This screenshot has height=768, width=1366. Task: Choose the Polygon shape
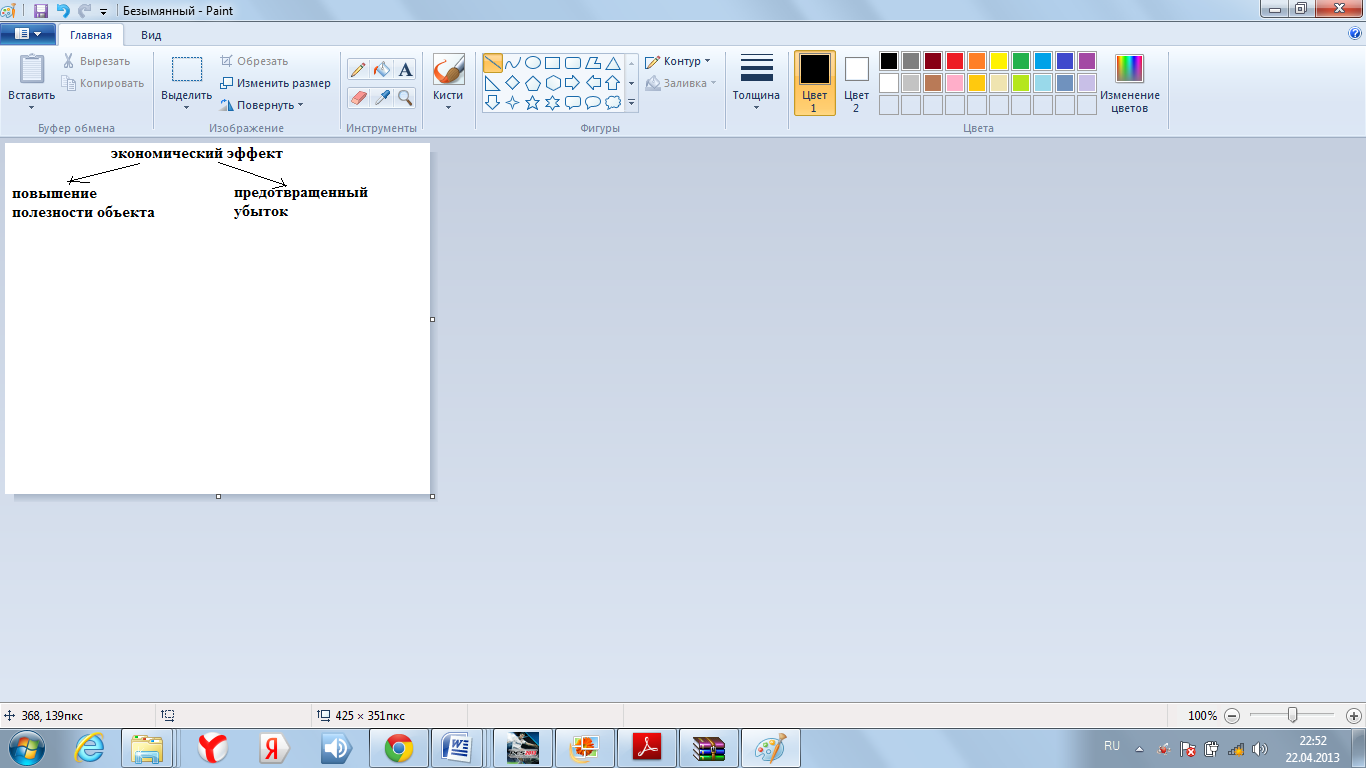[x=593, y=63]
